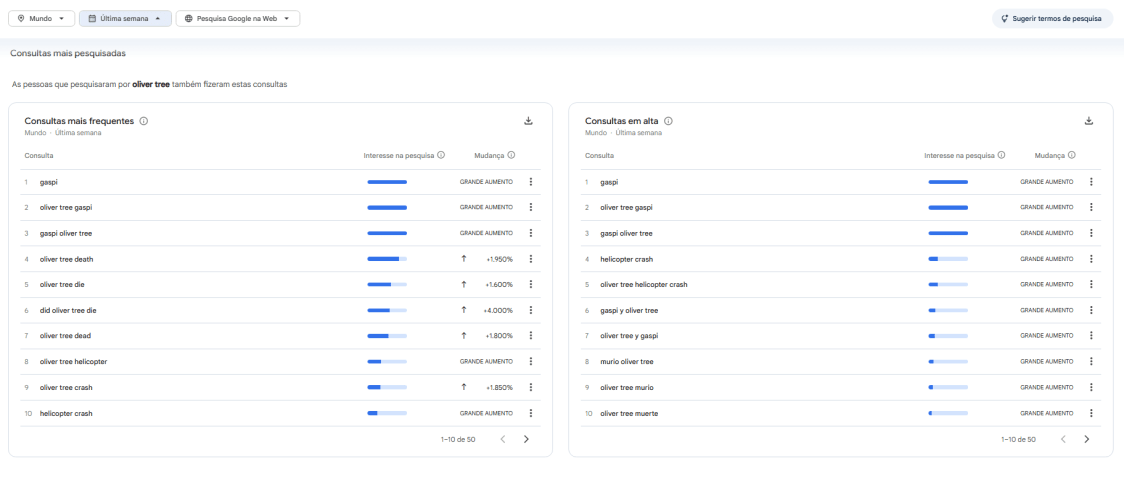Open query oliver tree helicopter
The image size is (1124, 477).
pos(74,362)
